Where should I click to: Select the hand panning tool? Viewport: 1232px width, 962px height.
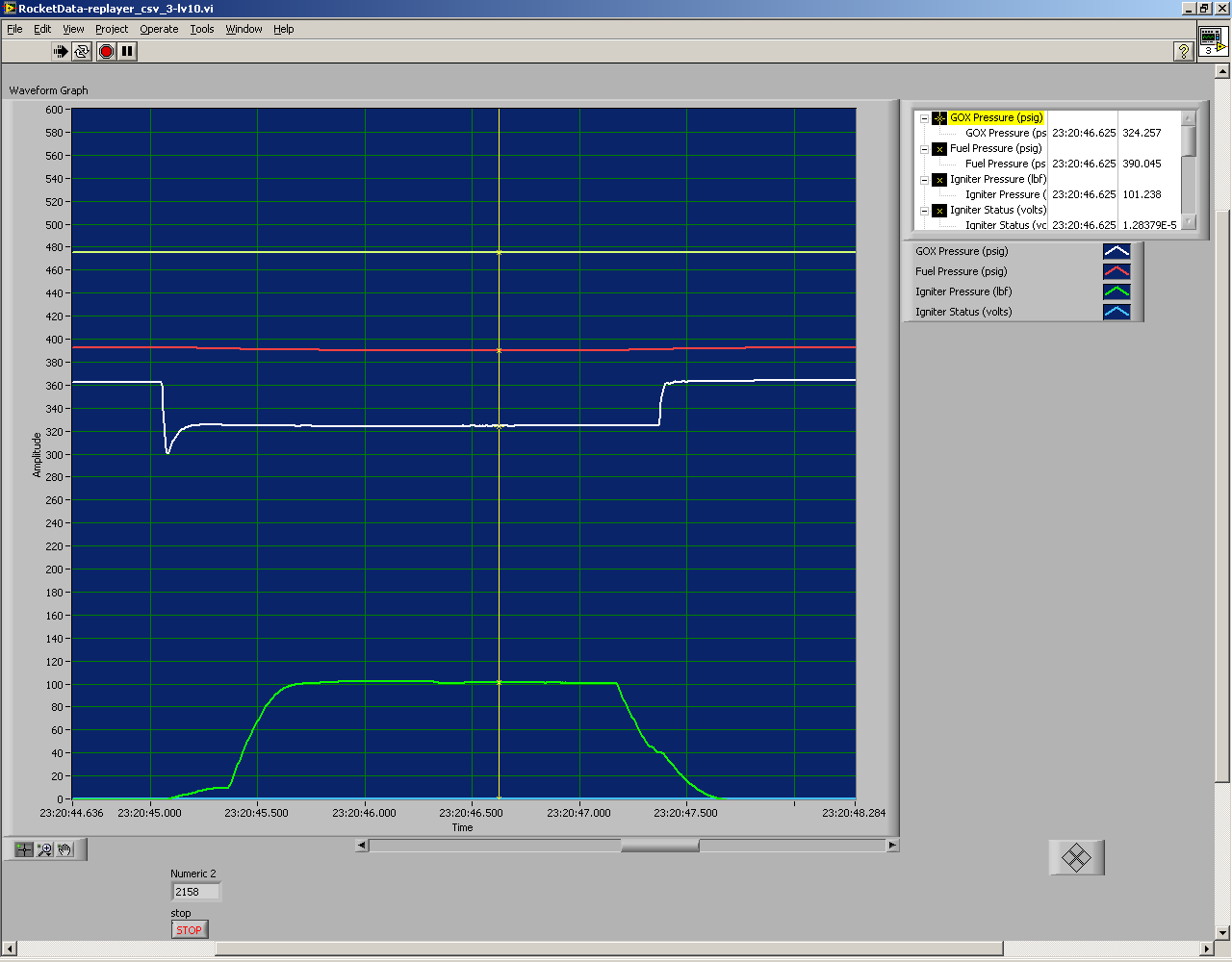coord(64,849)
